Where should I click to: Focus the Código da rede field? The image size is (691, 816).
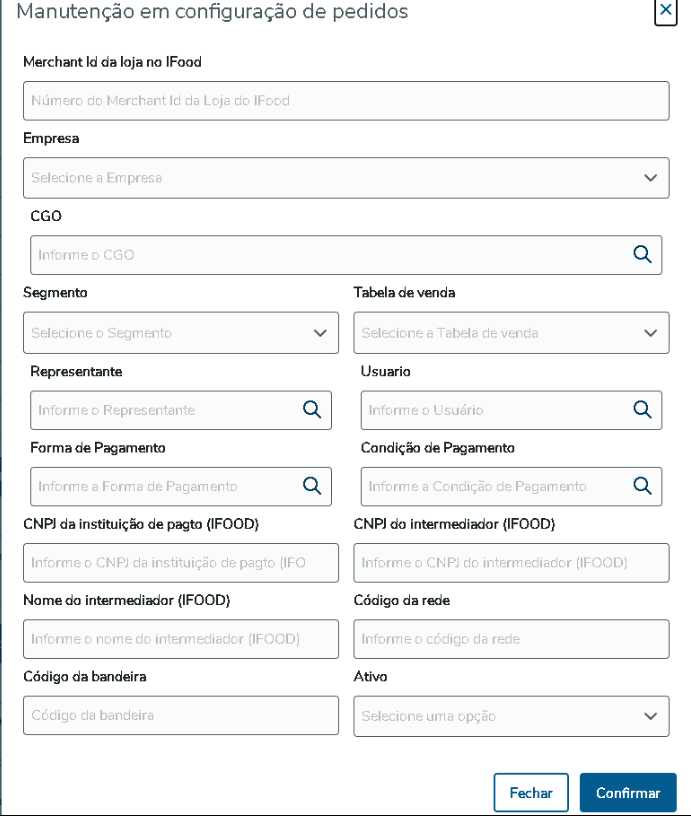coord(510,639)
